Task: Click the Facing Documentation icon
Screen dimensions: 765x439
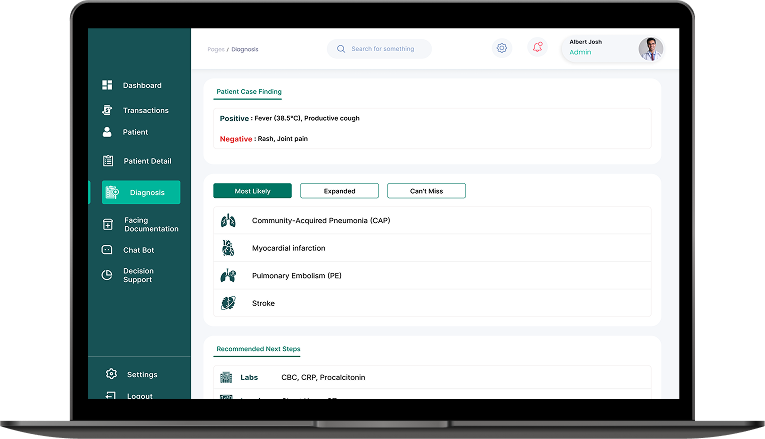Action: tap(108, 225)
